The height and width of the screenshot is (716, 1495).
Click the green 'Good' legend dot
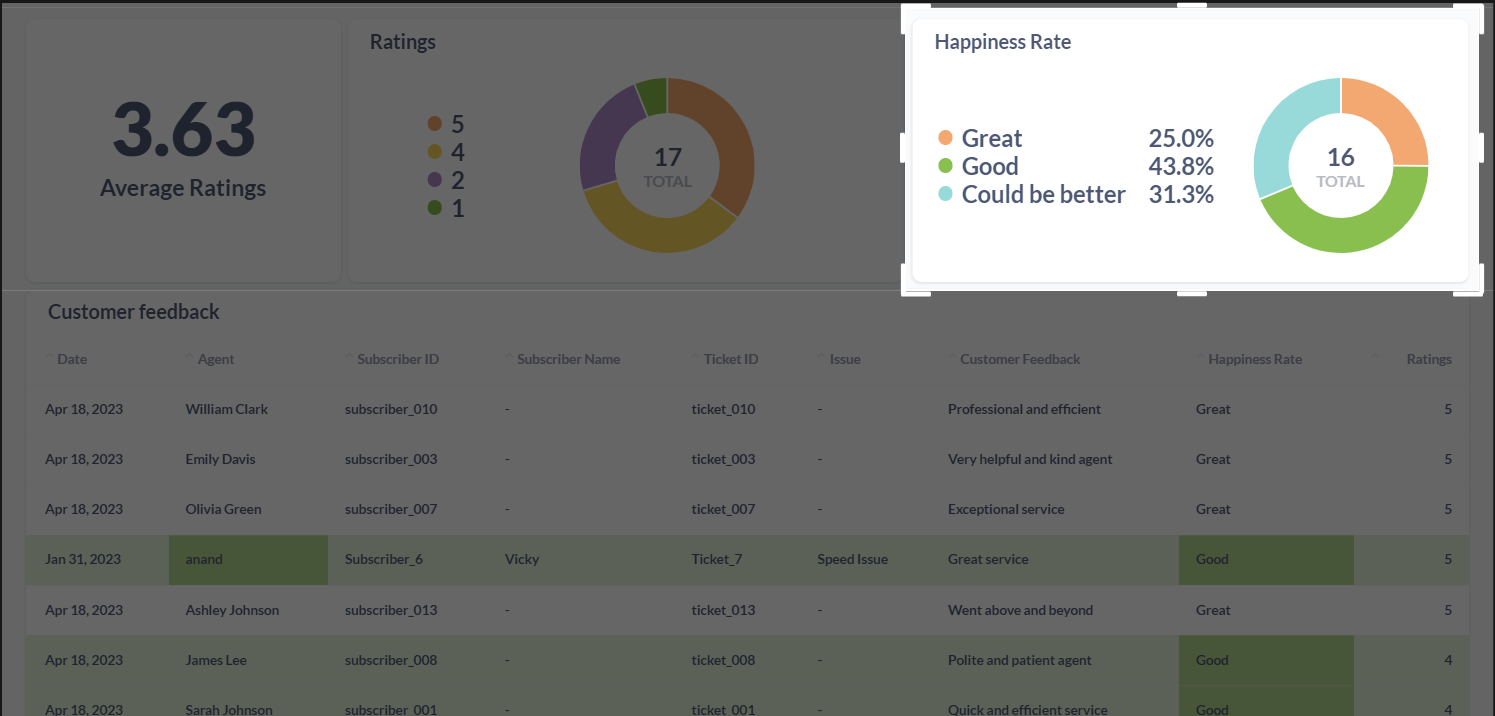pyautogui.click(x=945, y=165)
